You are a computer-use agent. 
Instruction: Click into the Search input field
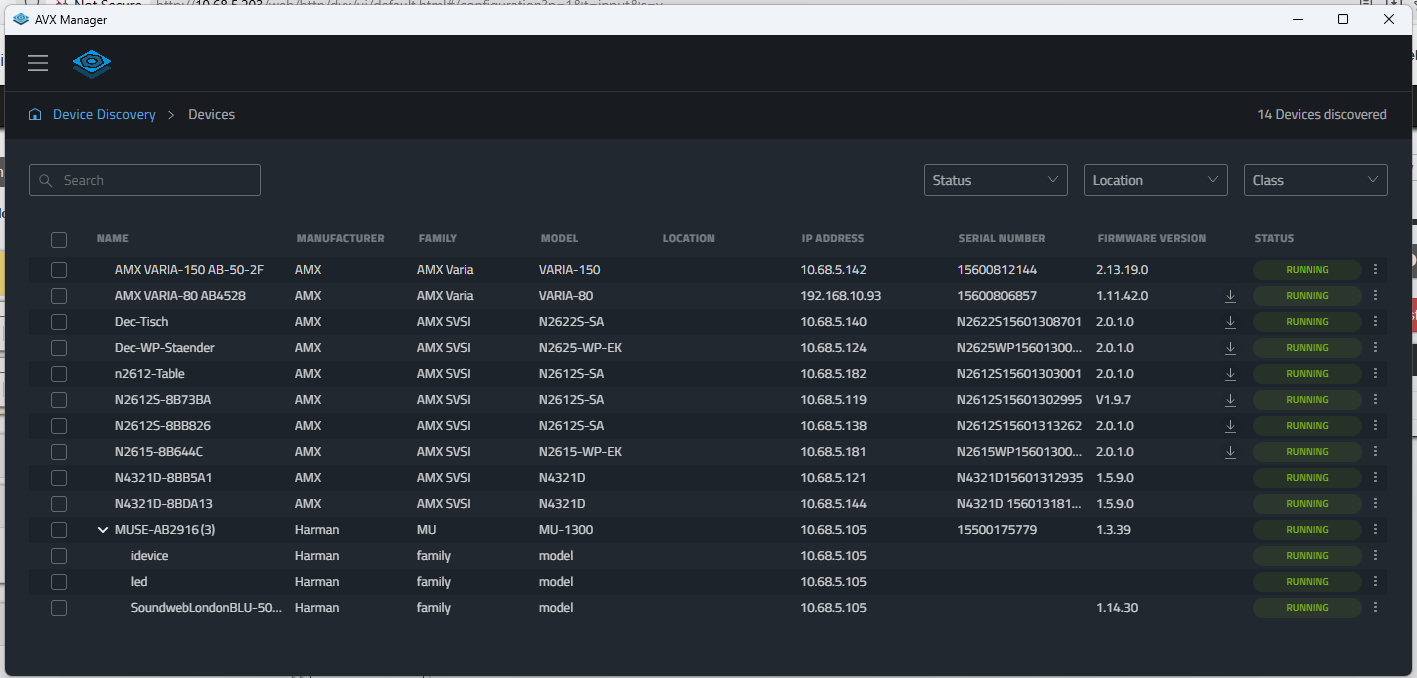click(x=145, y=180)
